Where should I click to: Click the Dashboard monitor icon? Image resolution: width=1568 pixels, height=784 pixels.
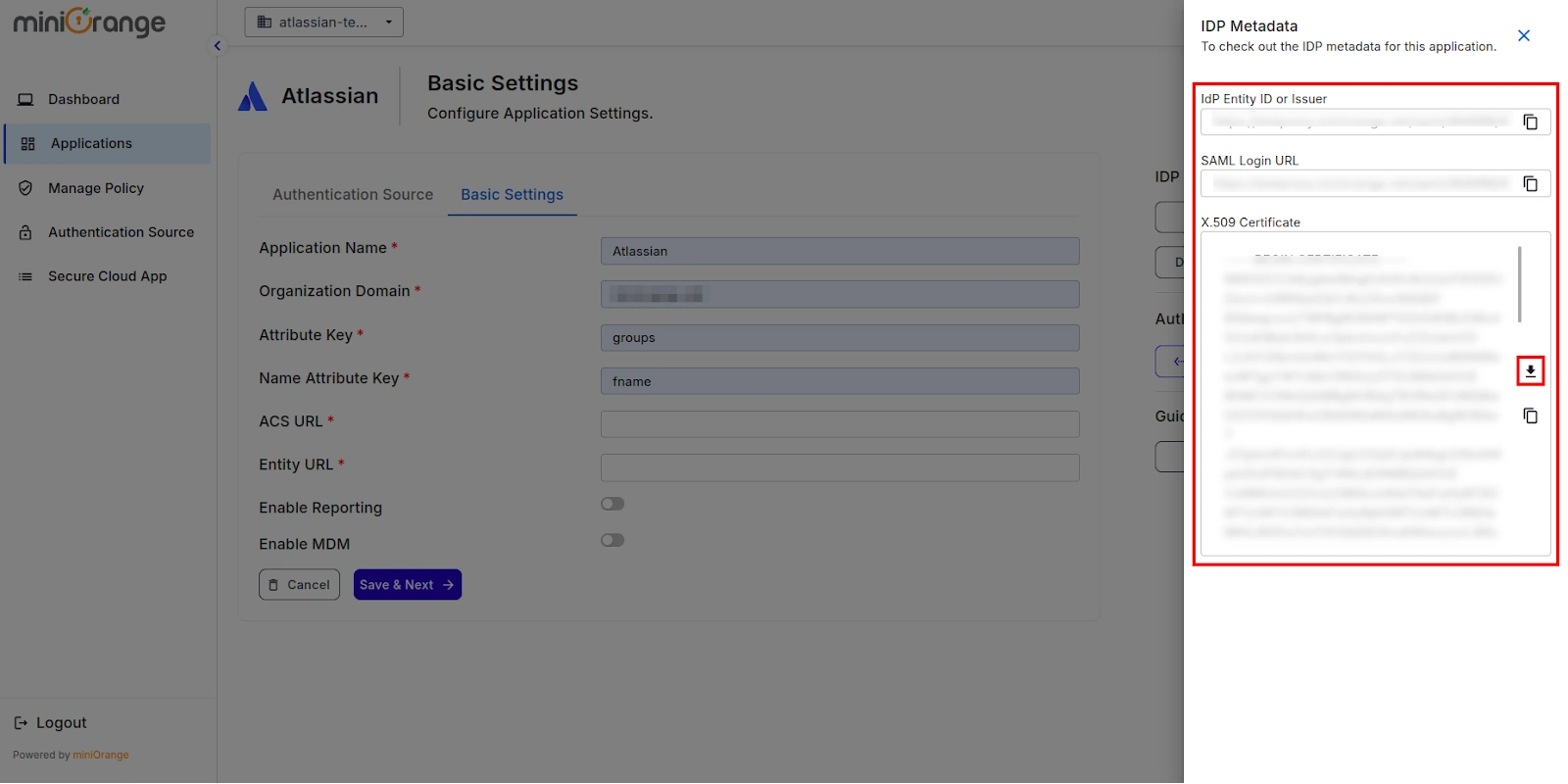(25, 100)
